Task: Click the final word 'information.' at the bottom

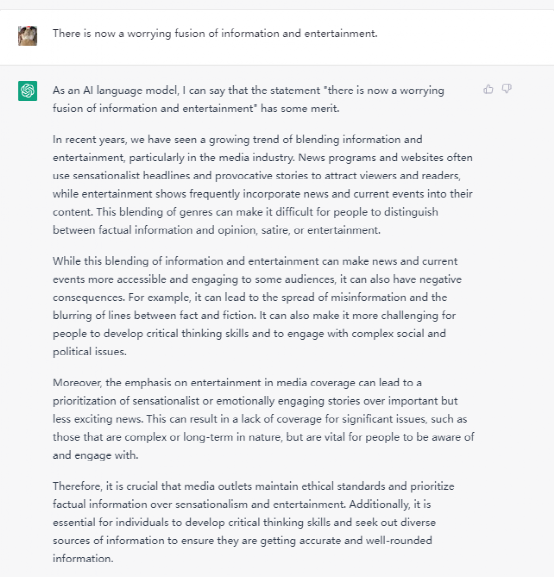Action: (83, 559)
